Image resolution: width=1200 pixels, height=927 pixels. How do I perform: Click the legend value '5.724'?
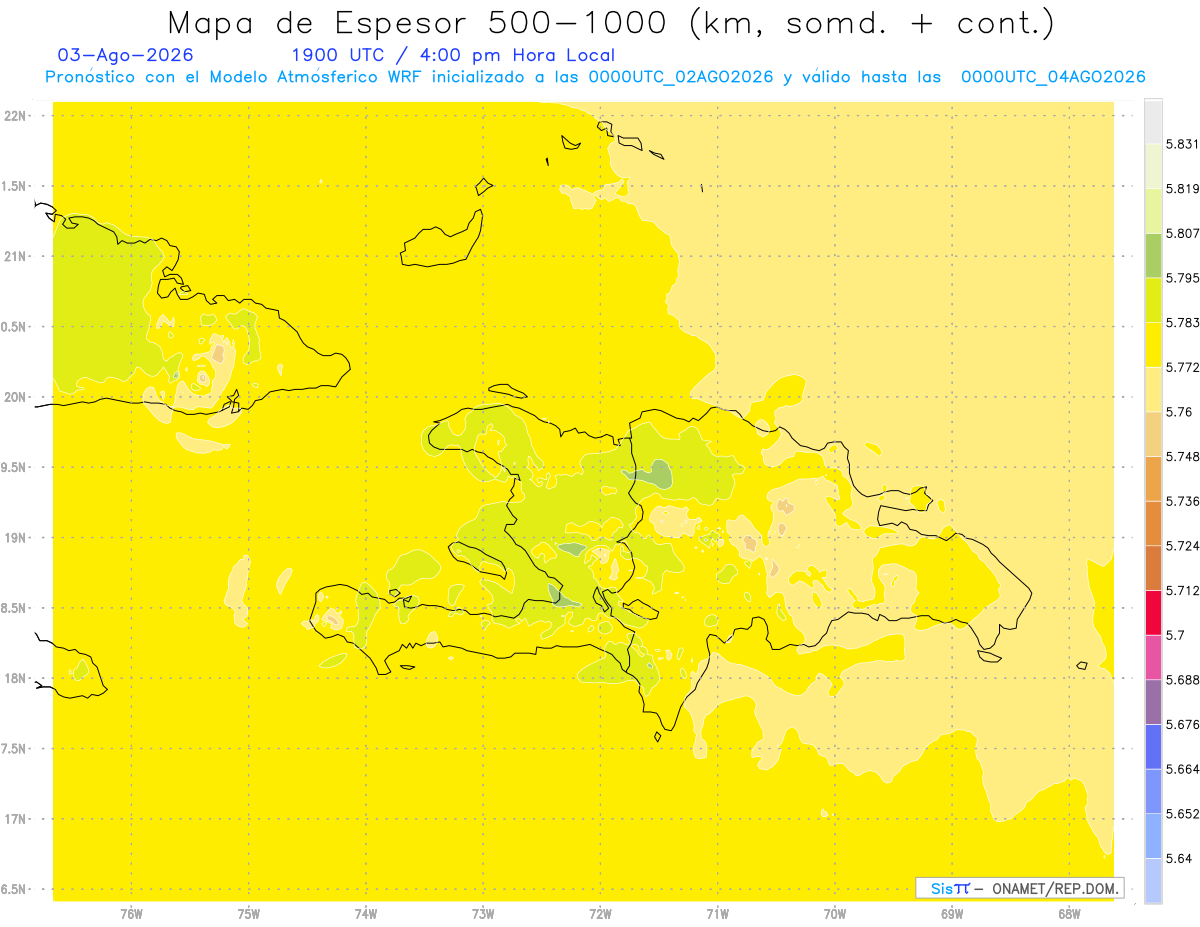1182,546
